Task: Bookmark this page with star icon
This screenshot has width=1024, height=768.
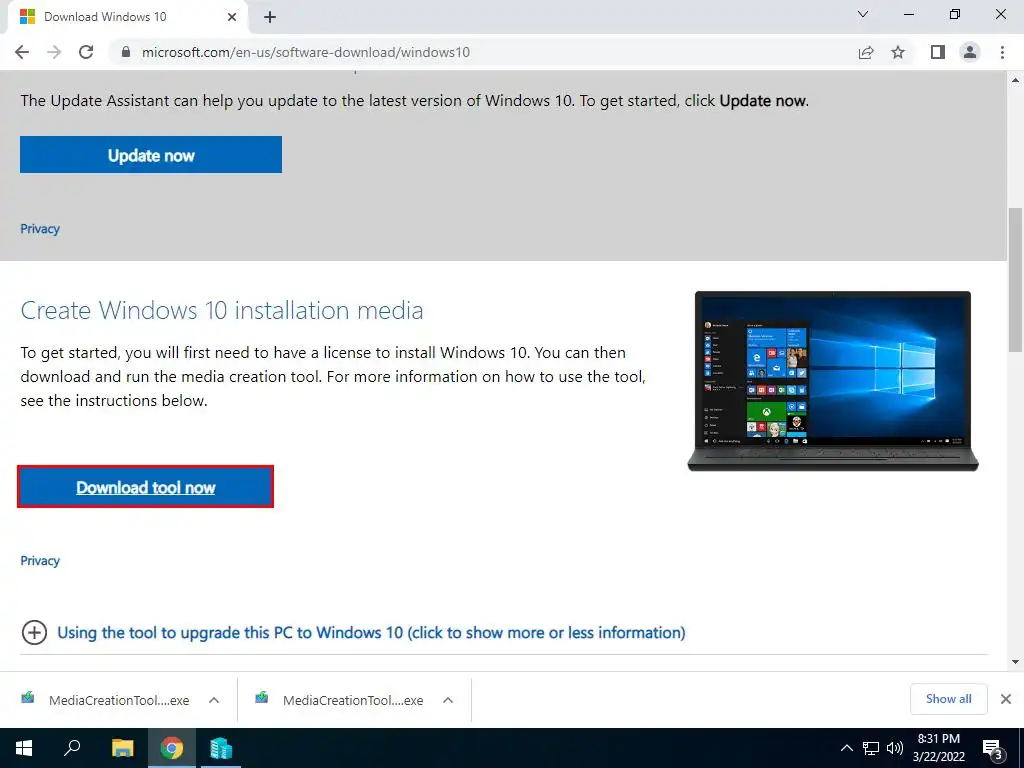Action: [x=898, y=52]
